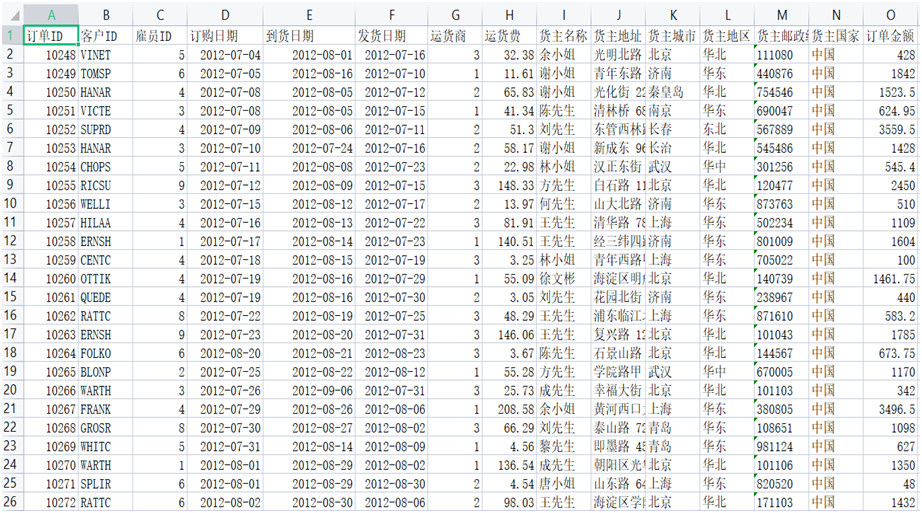
Task: Select customer ID cell WHITC
Action: 105,447
